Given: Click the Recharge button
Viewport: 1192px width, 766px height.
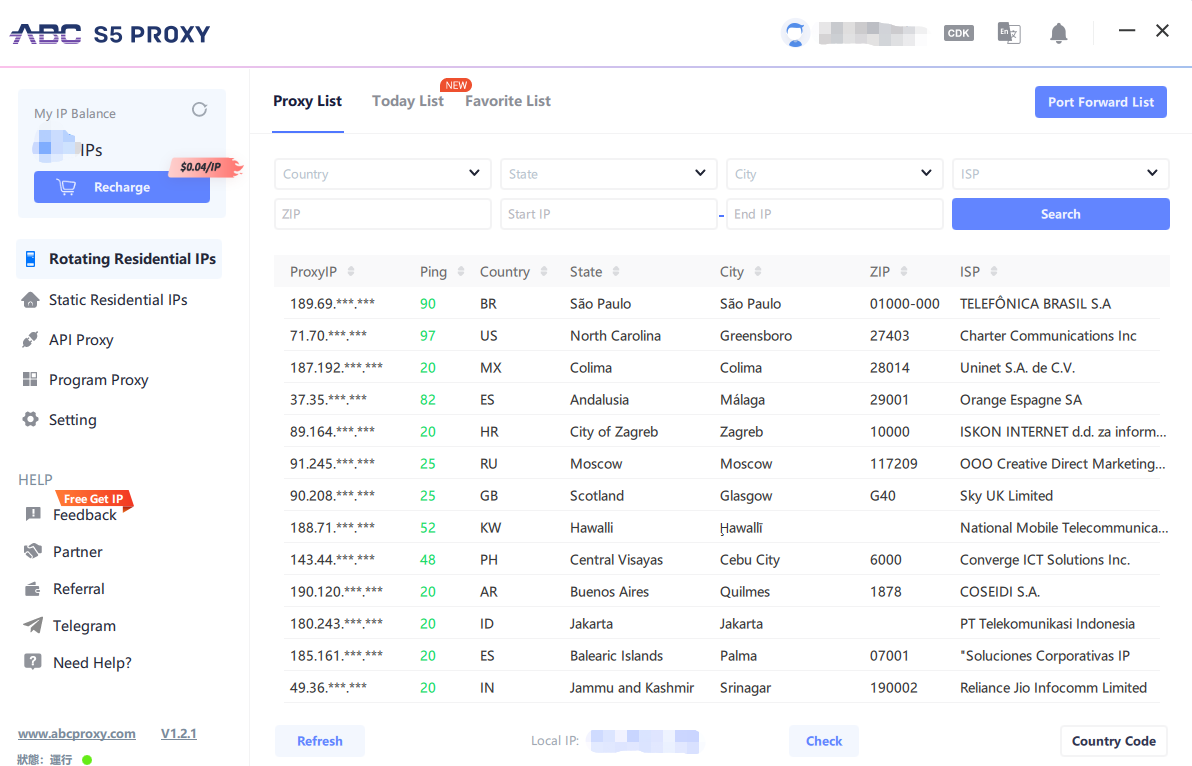Looking at the screenshot, I should click(122, 187).
